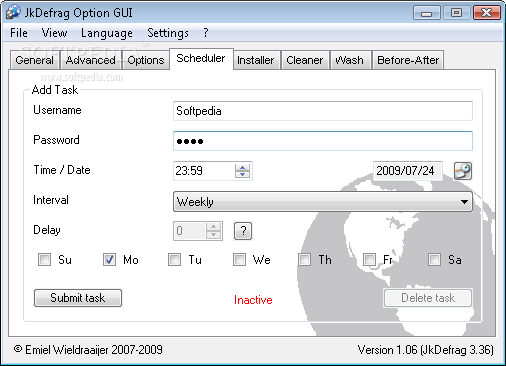
Task: Click the Submit task button
Action: 78,298
